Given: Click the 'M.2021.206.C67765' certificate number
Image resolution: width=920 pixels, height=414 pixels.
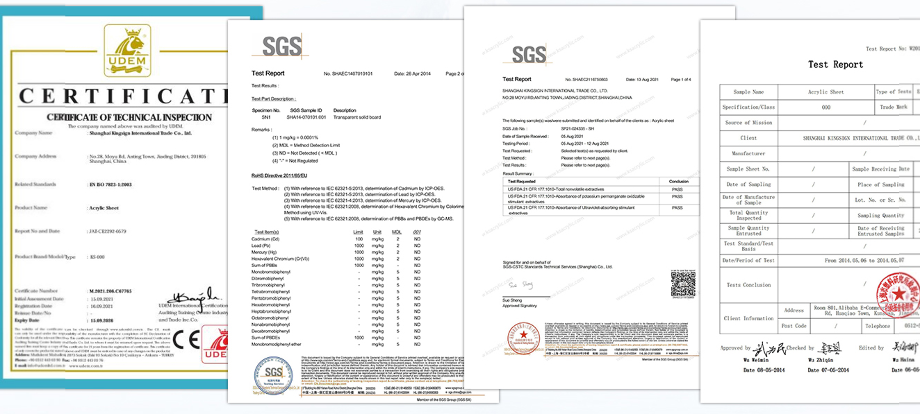Looking at the screenshot, I should click(x=110, y=290).
